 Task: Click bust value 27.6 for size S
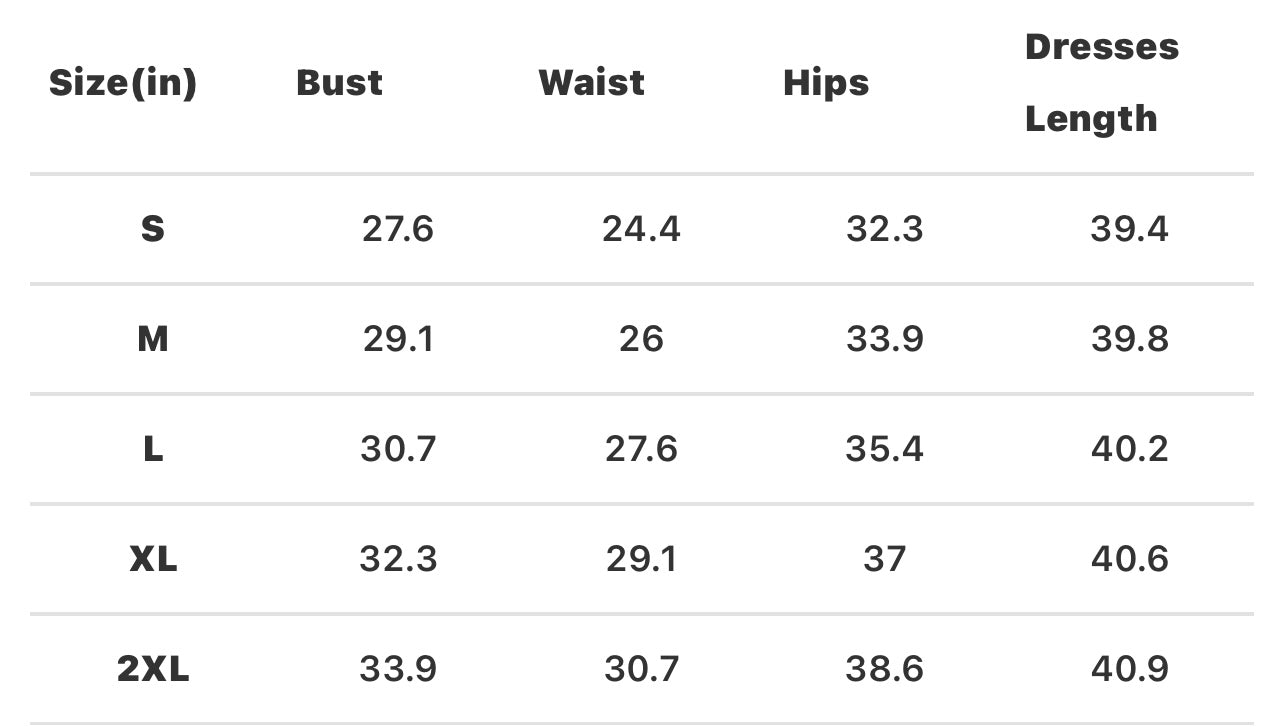[398, 230]
